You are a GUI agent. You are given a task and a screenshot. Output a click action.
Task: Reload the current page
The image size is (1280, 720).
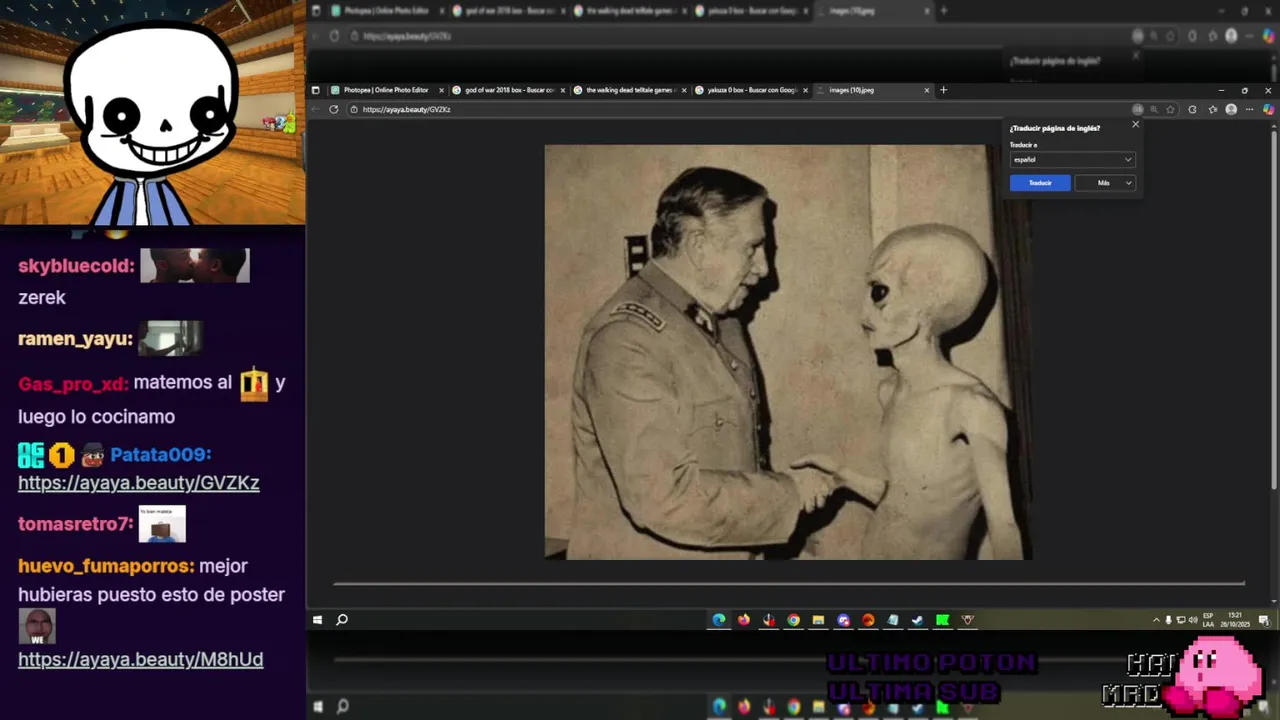click(334, 109)
